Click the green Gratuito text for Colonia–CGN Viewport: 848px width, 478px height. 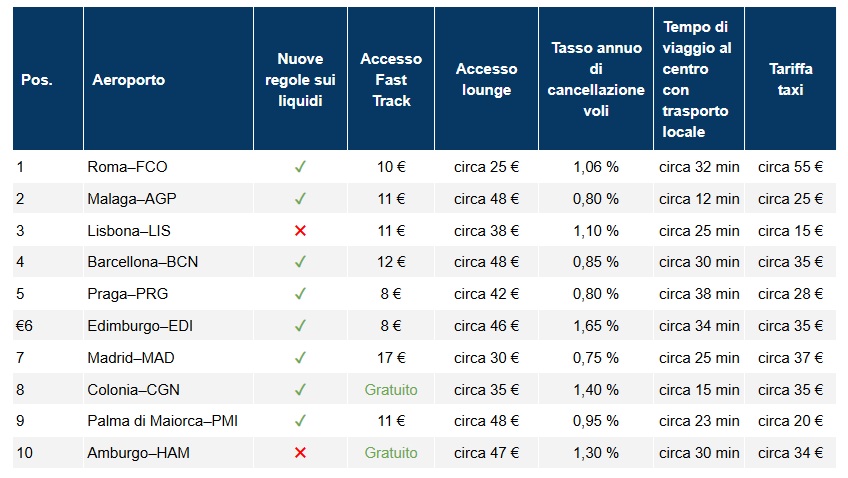point(391,390)
